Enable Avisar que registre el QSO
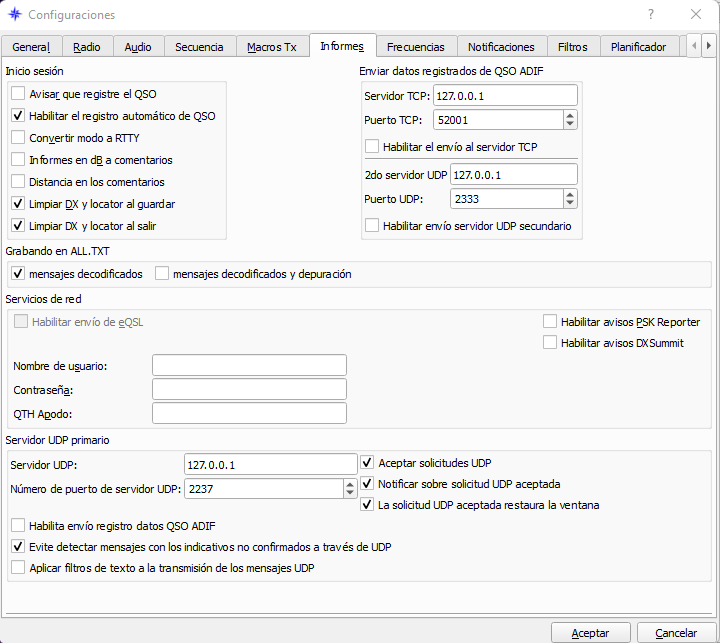Viewport: 720px width, 643px height. [x=18, y=94]
